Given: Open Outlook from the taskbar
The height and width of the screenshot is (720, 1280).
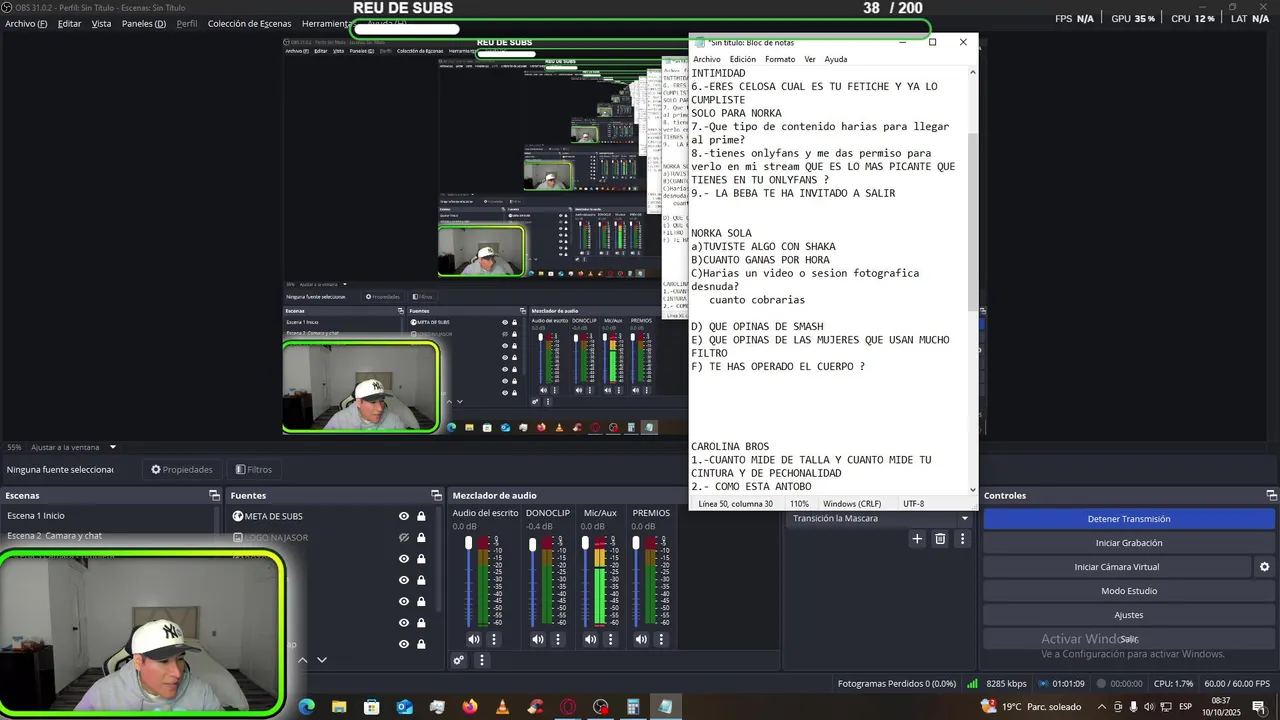Looking at the screenshot, I should pos(405,707).
